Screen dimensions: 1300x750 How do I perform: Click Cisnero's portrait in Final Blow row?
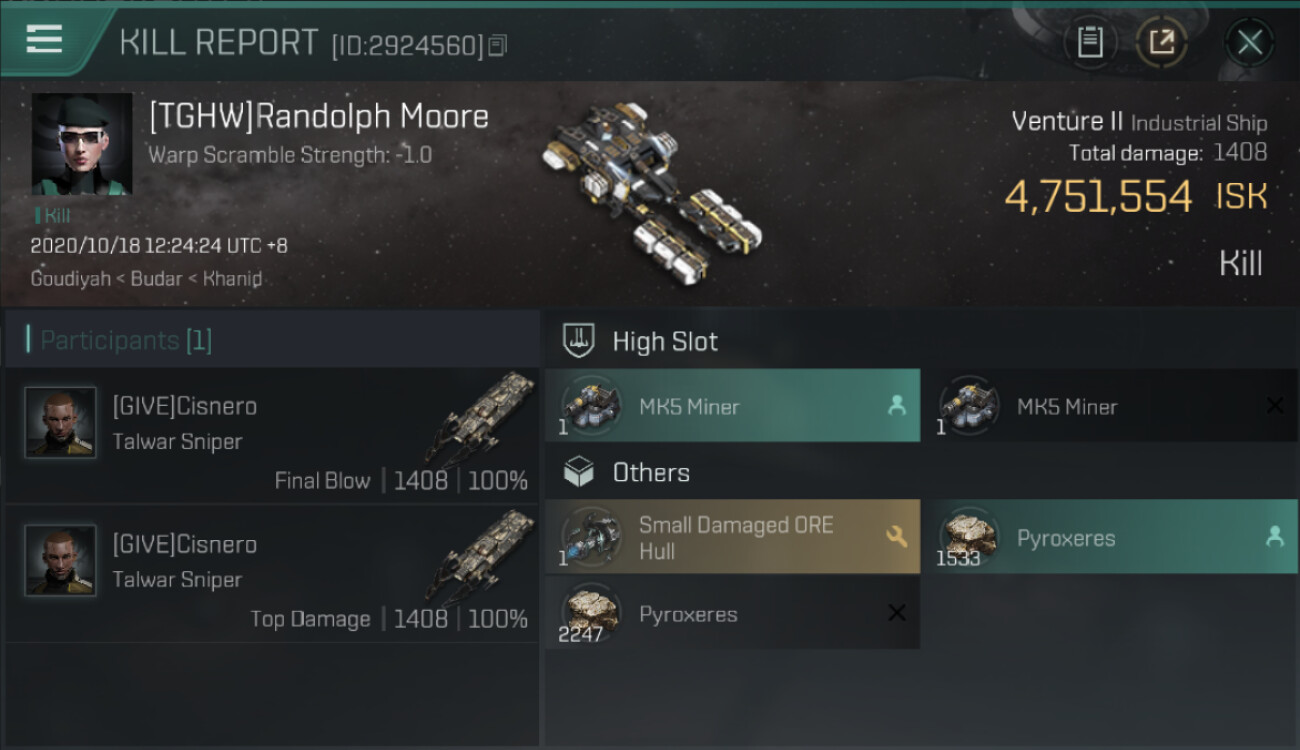(x=61, y=422)
